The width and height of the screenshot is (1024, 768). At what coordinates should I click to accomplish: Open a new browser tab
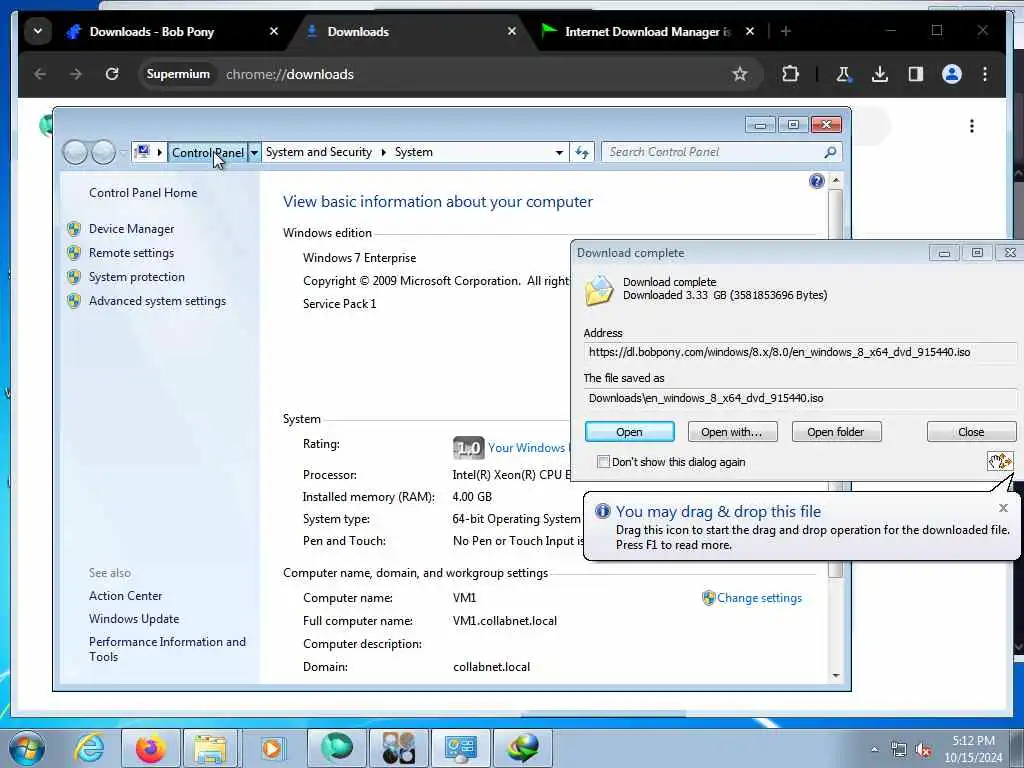click(x=786, y=31)
